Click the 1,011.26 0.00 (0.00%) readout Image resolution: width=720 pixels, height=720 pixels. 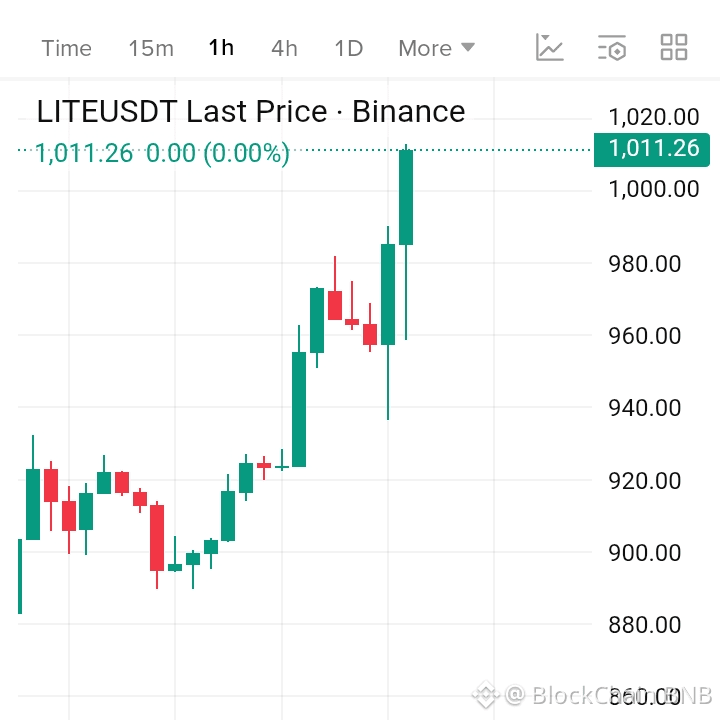pos(163,153)
